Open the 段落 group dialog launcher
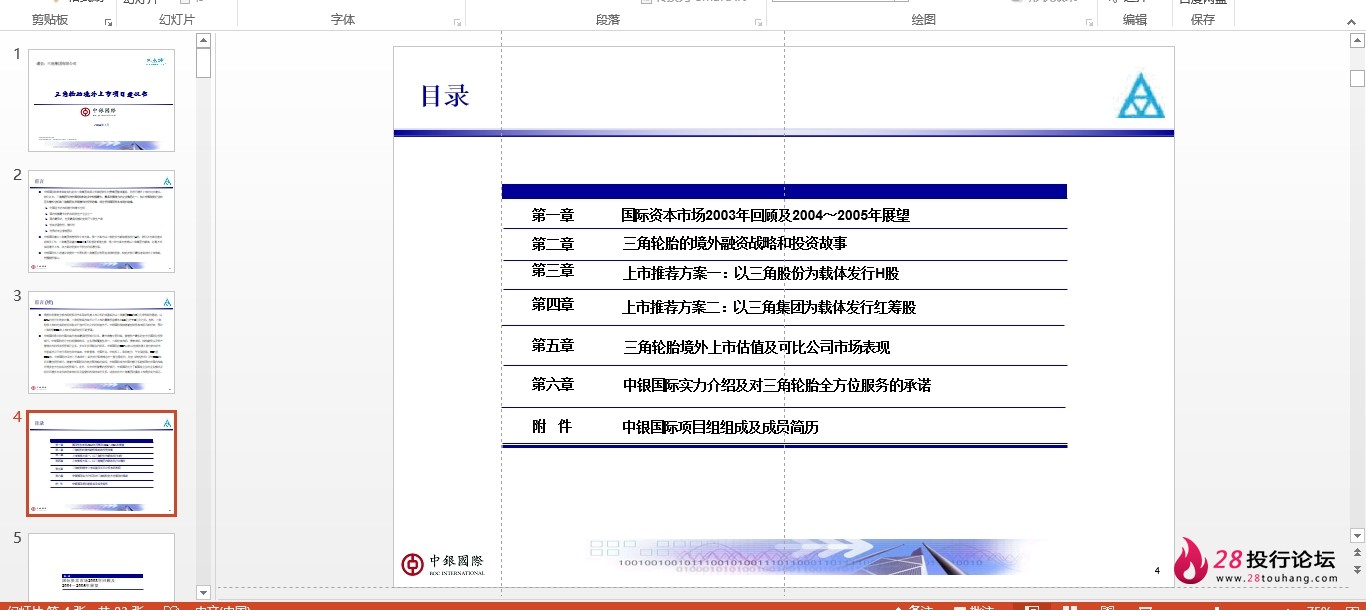Image resolution: width=1366 pixels, height=610 pixels. pos(758,21)
